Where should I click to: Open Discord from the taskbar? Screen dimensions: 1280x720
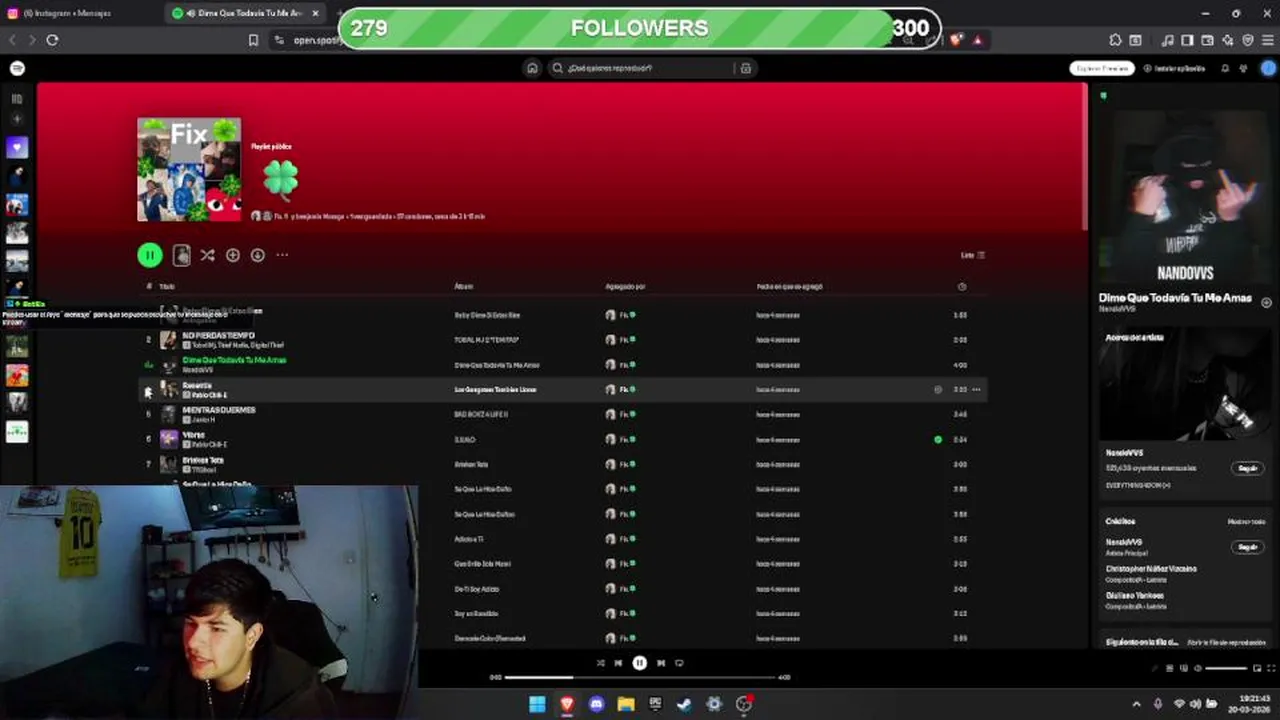597,704
